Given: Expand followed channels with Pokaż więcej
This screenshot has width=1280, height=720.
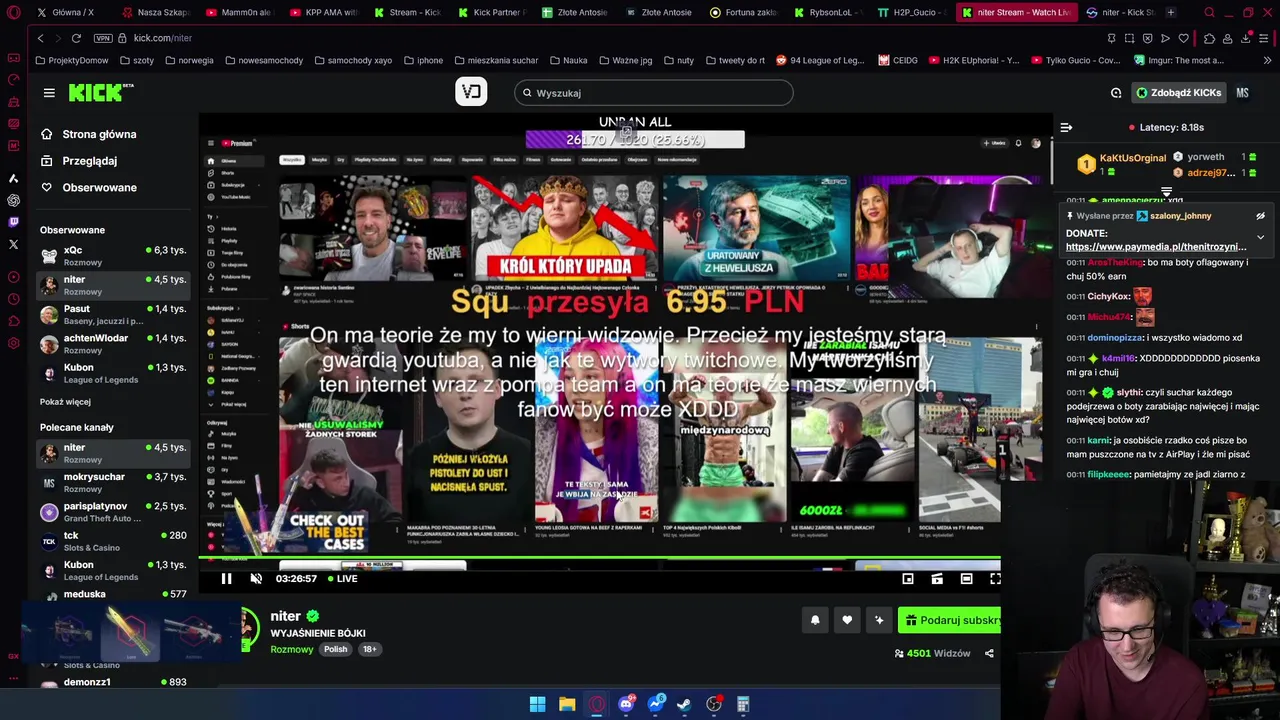Looking at the screenshot, I should (65, 402).
